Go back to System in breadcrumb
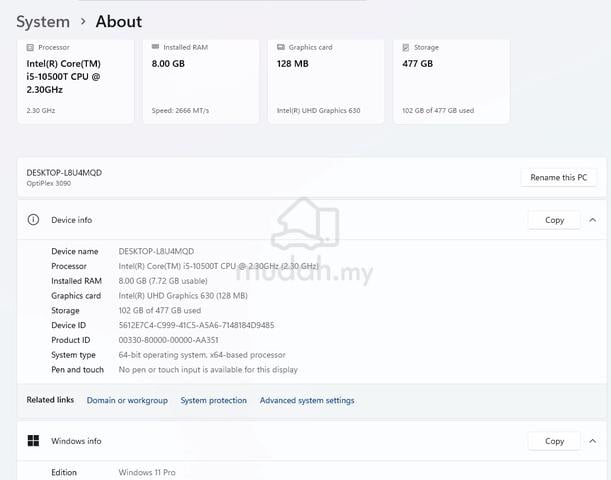Screen dimensions: 611x480 [43, 22]
